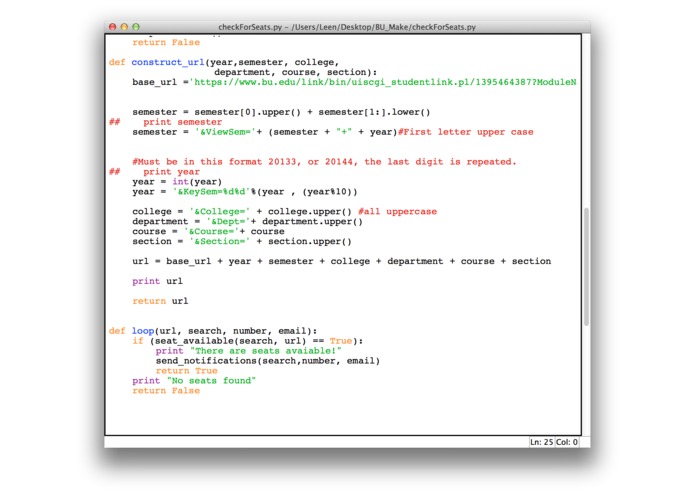The image size is (695, 494).
Task: Click the Ln: 25 status indicator
Action: click(x=542, y=442)
